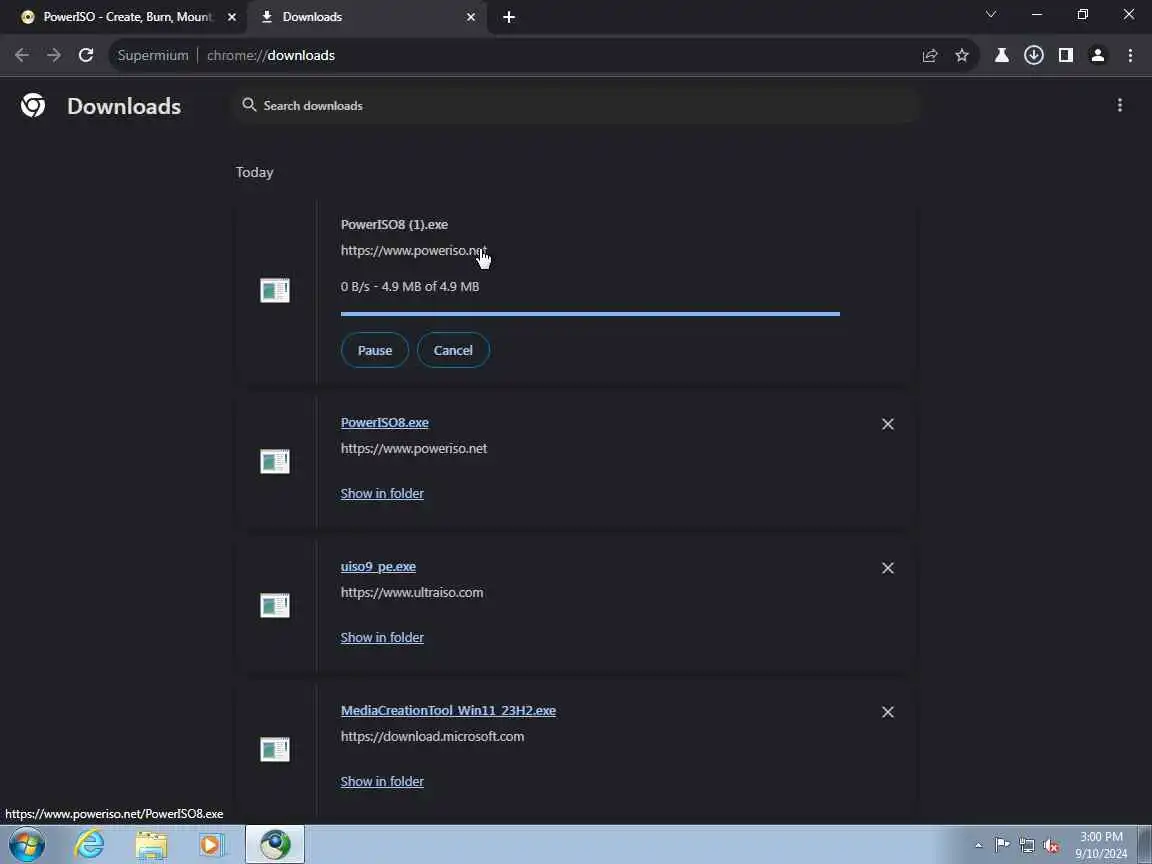Viewport: 1152px width, 864px height.
Task: Open the MediaCreationTool_Win11_23H2.exe link
Action: tap(448, 710)
